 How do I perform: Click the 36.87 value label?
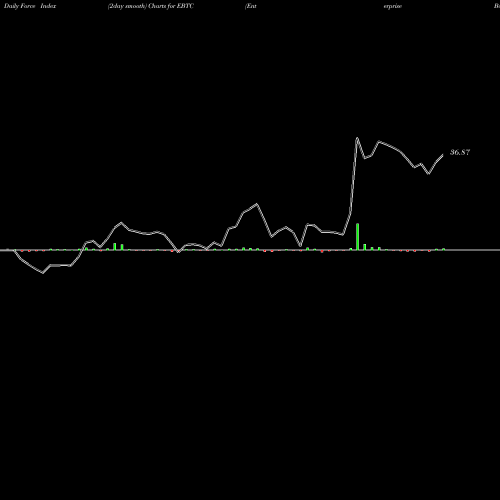pos(460,152)
